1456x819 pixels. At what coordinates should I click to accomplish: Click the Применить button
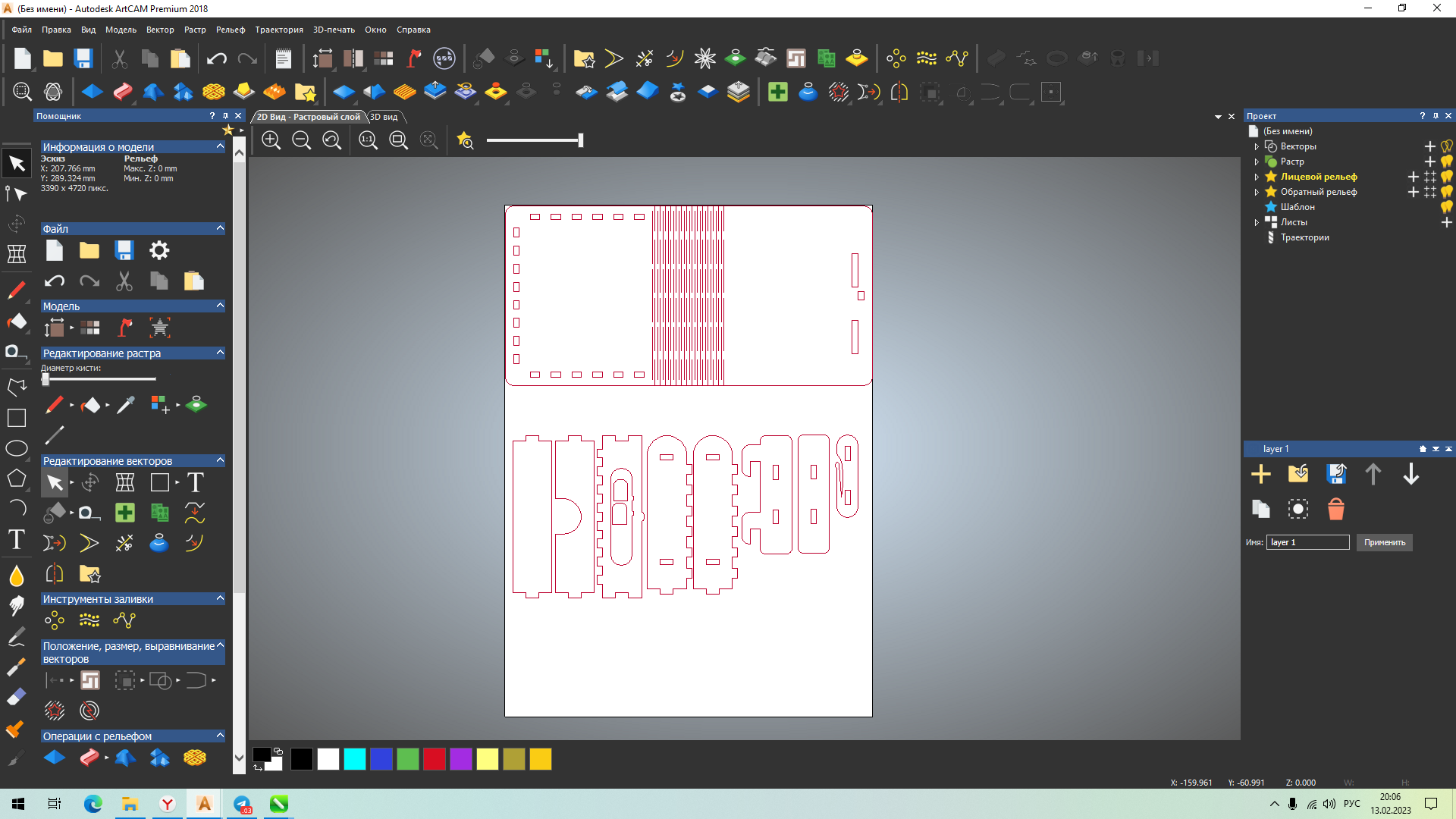[x=1384, y=541]
